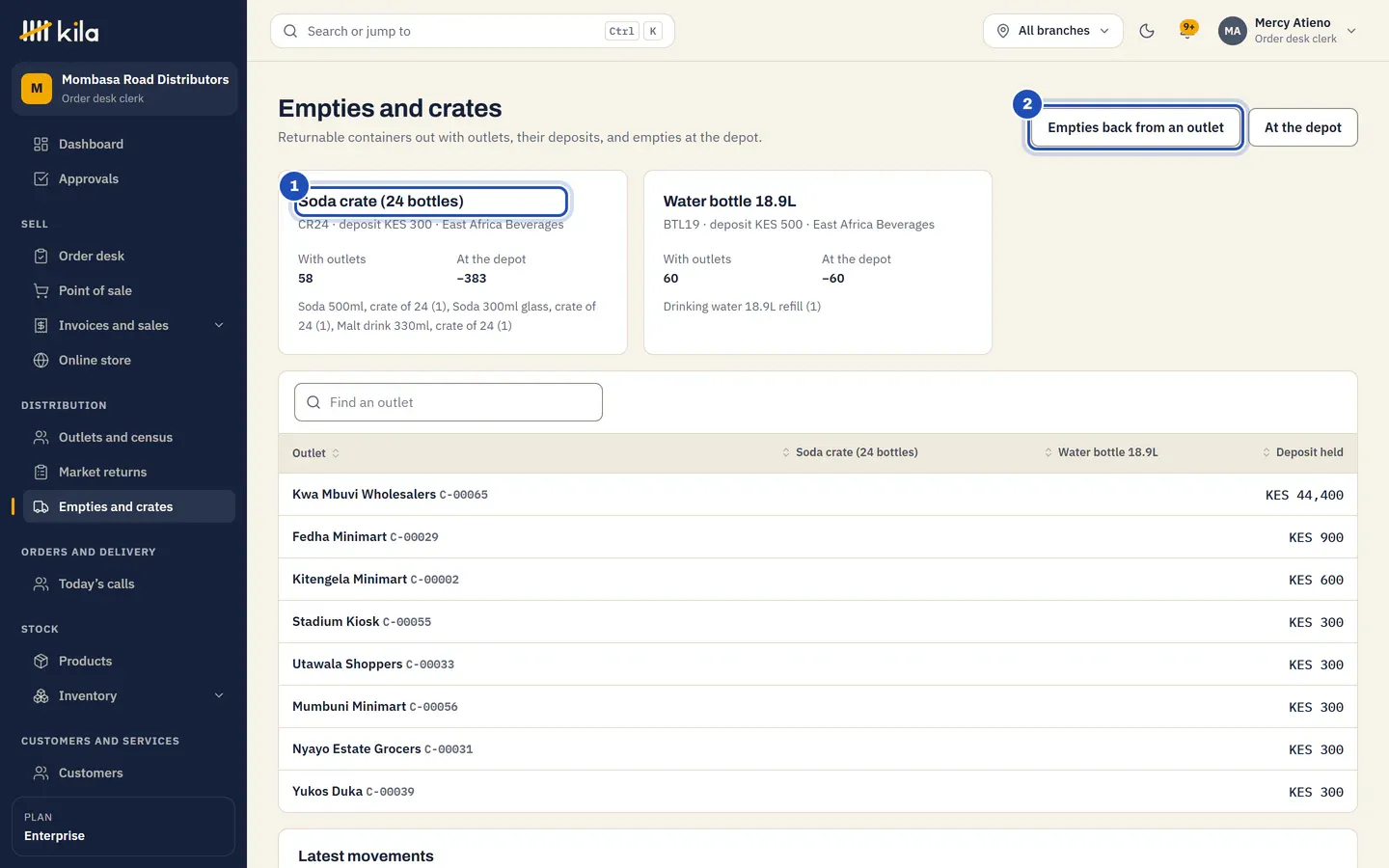Open the Water bottle 18.9L card
The image size is (1389, 868).
coord(818,262)
